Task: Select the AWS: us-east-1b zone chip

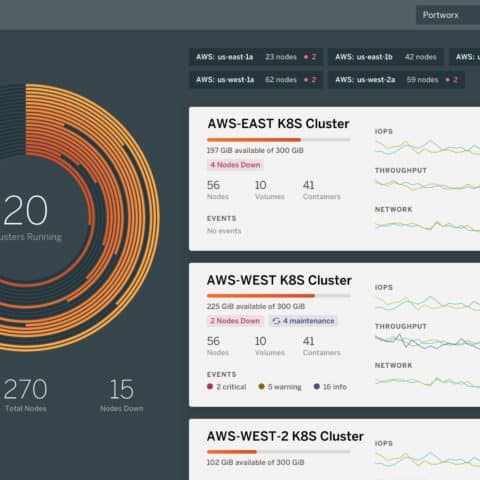Action: 386,57
